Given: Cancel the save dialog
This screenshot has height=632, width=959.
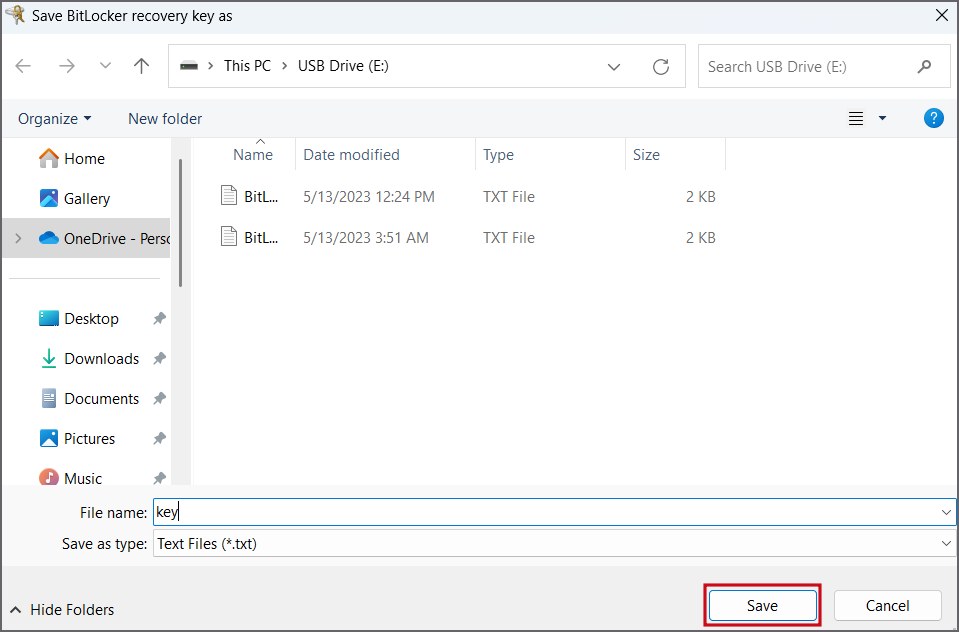Looking at the screenshot, I should 887,606.
